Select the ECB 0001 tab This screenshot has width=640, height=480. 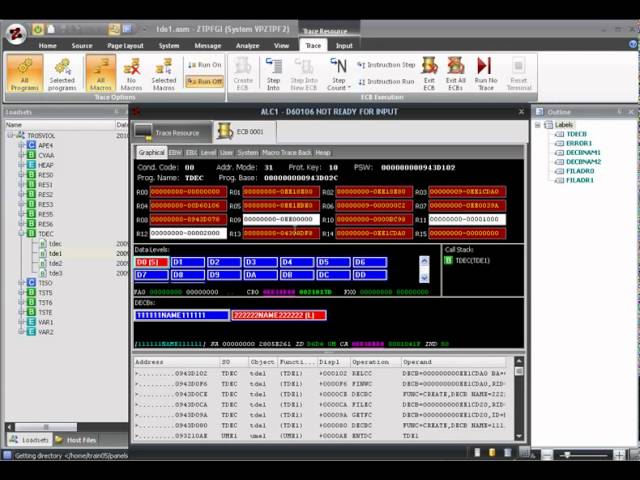tap(244, 132)
